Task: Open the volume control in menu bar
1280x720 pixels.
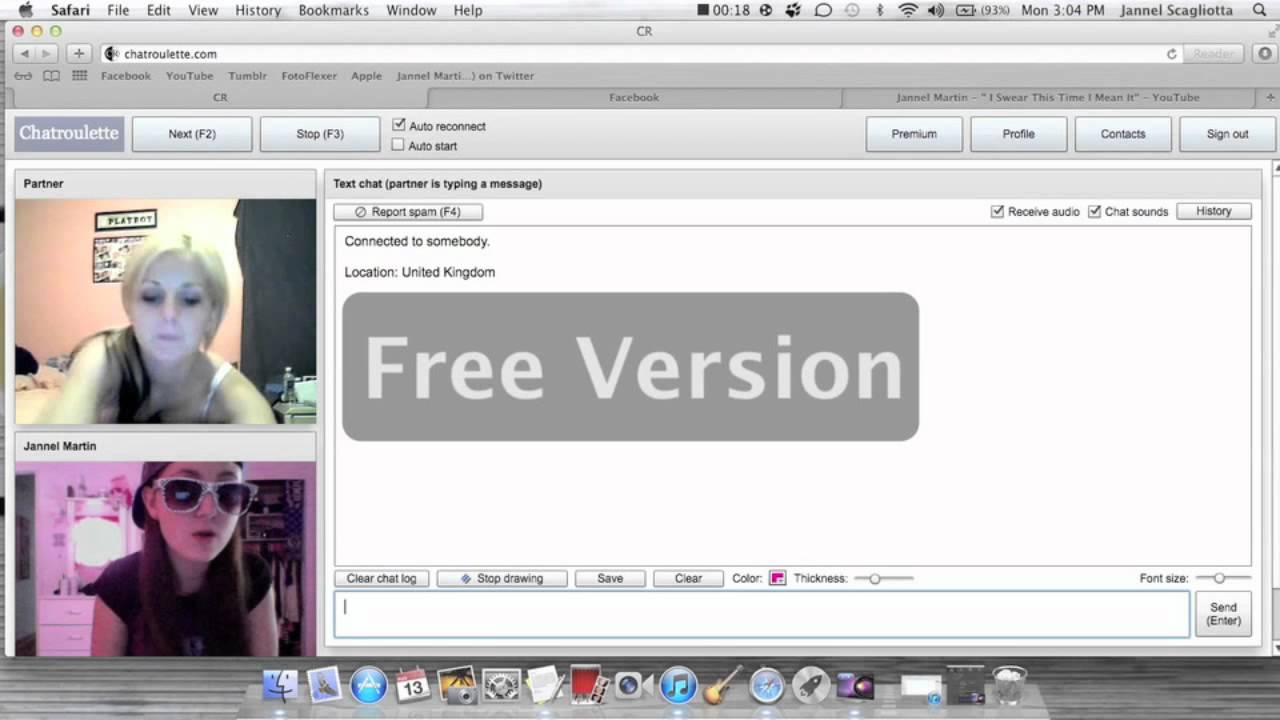Action: coord(935,10)
